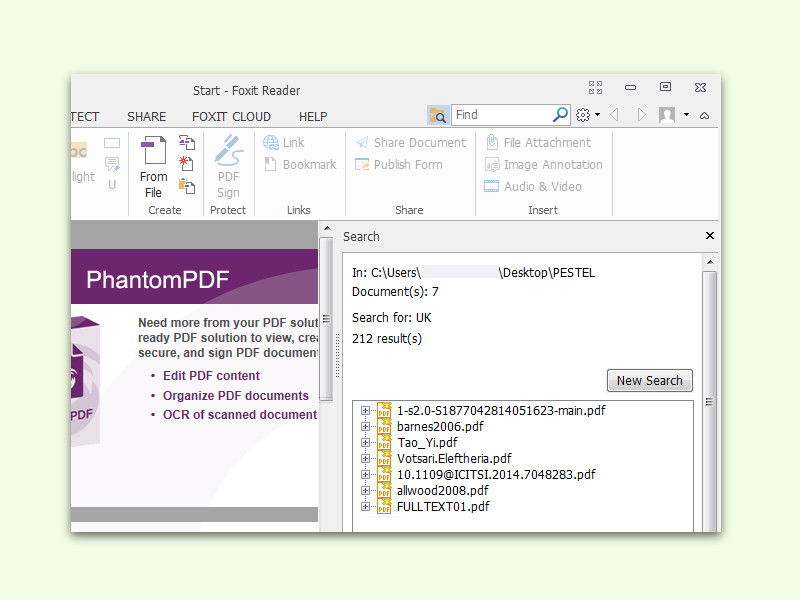Expand results for FULLTEXT01.pdf
The image size is (800, 600).
click(x=365, y=507)
